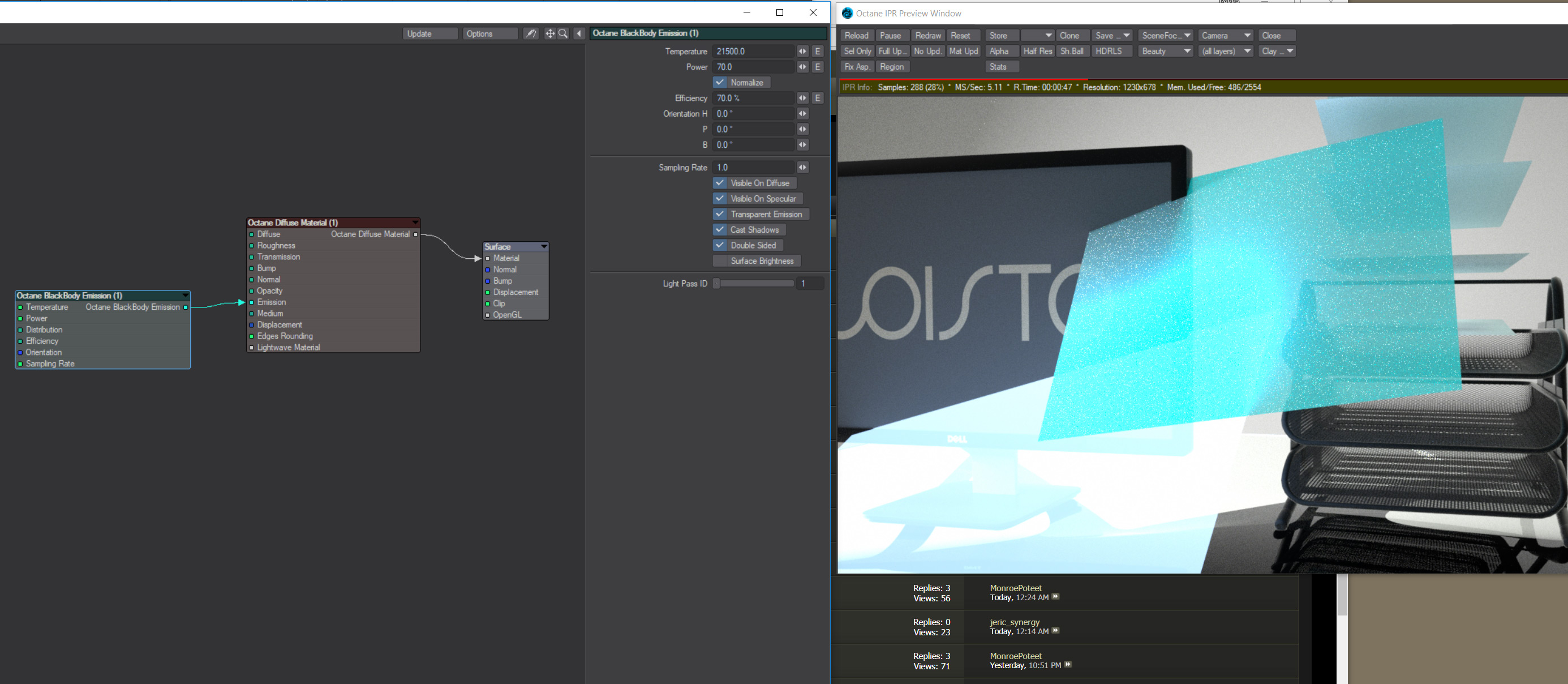
Task: Open the Beauty render pass dropdown
Action: 1165,51
